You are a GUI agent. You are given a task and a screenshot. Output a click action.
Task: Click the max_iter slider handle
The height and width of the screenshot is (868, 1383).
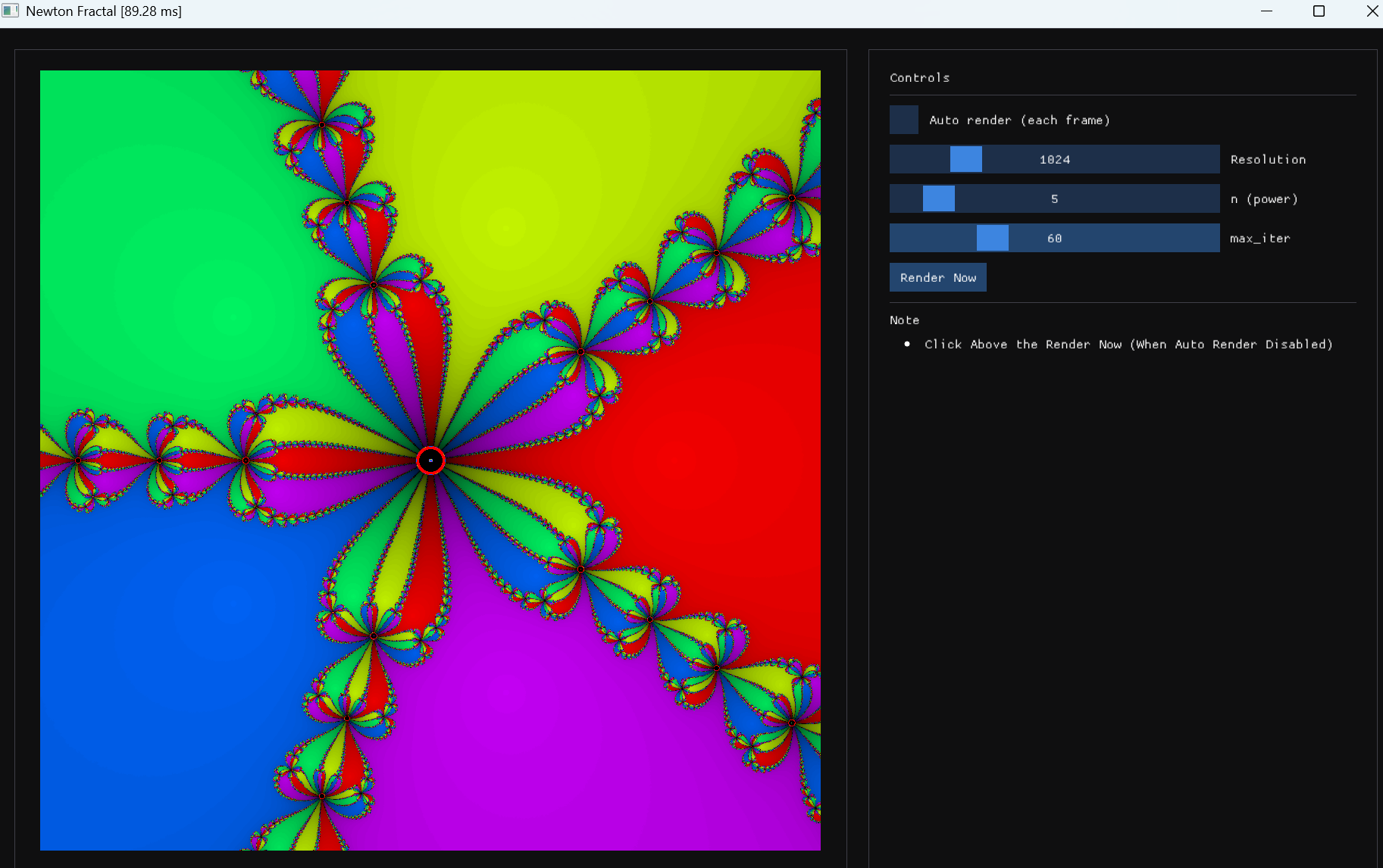pos(992,238)
